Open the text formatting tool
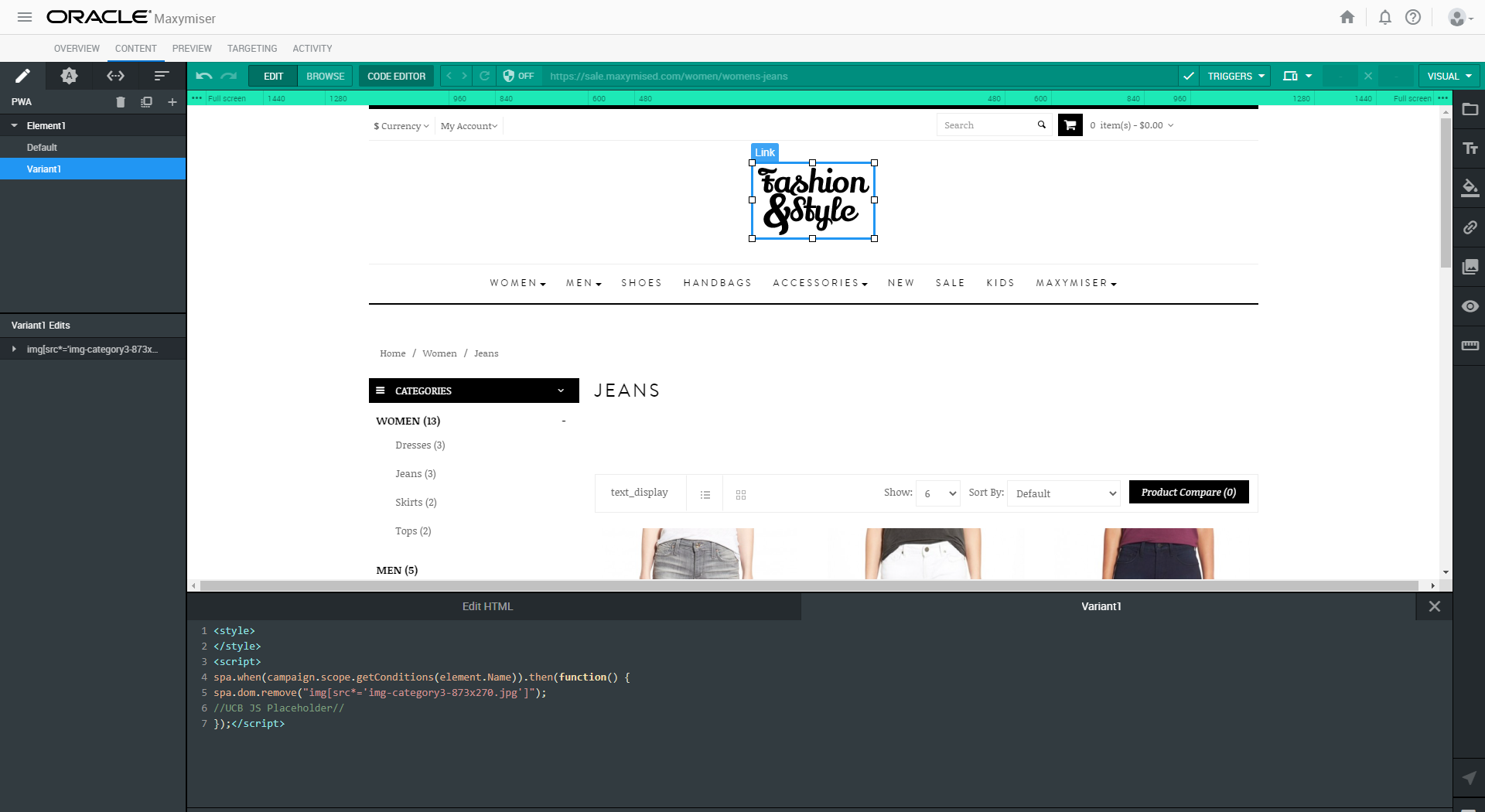The height and width of the screenshot is (812, 1485). [x=1470, y=148]
